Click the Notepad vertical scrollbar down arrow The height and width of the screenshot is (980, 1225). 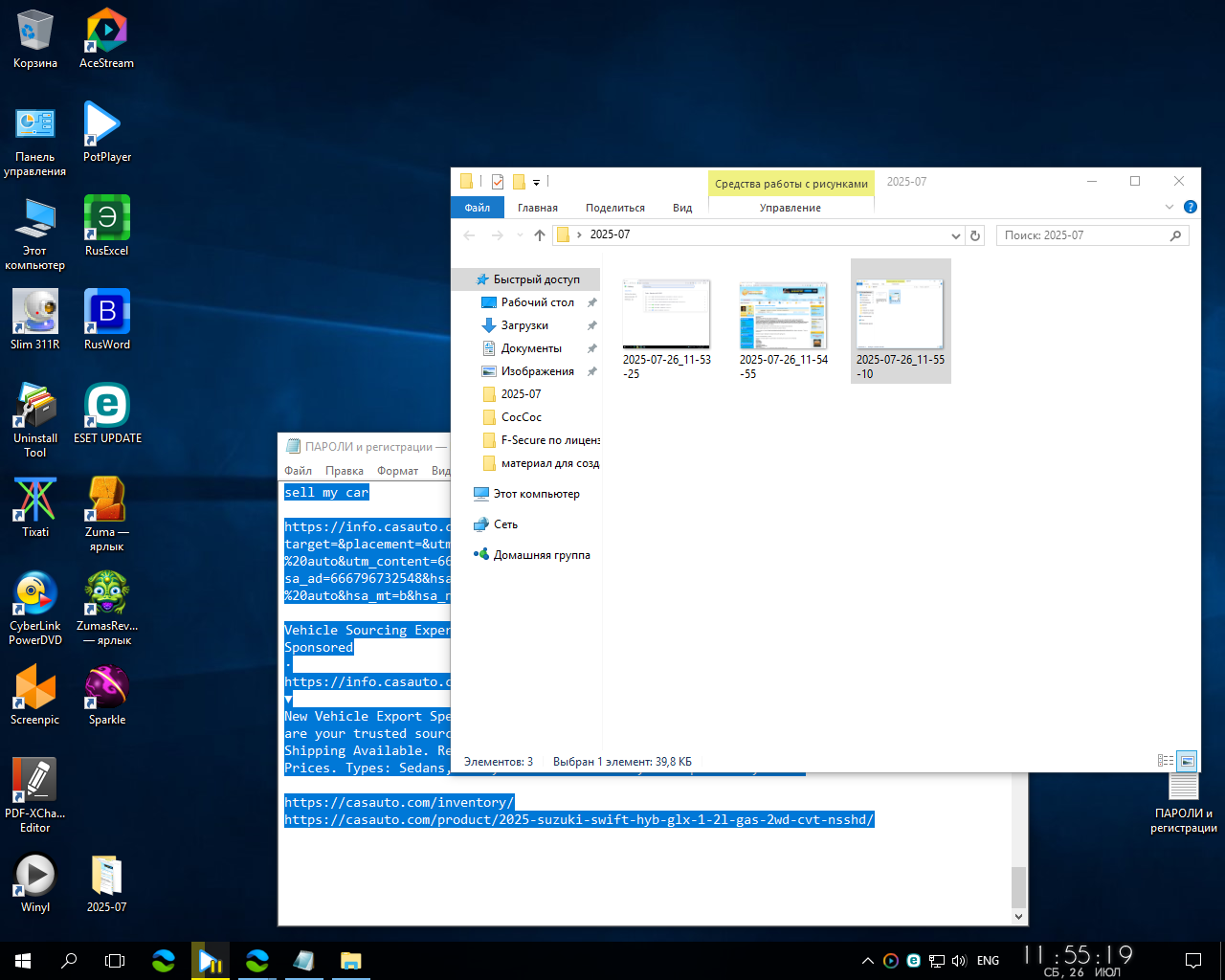pyautogui.click(x=1019, y=917)
